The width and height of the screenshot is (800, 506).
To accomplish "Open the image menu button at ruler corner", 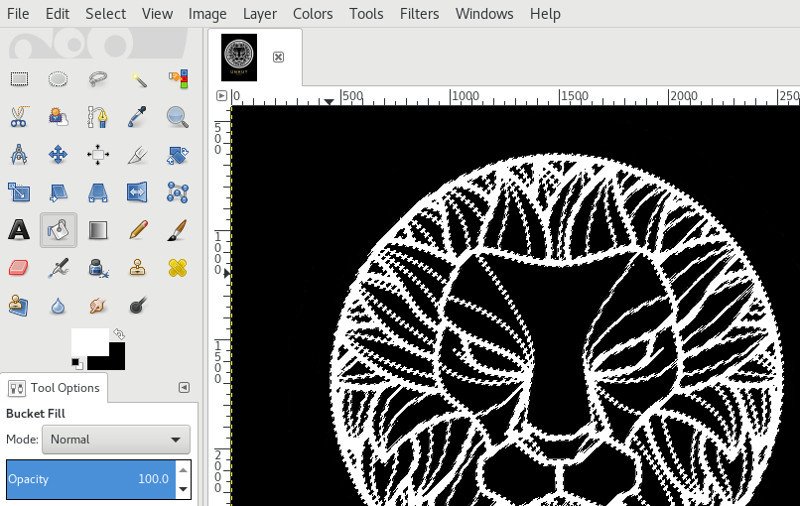I will tap(221, 95).
